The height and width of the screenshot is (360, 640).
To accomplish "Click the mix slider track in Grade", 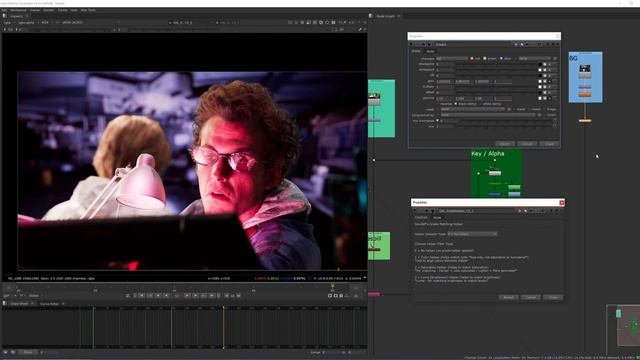I will point(503,127).
